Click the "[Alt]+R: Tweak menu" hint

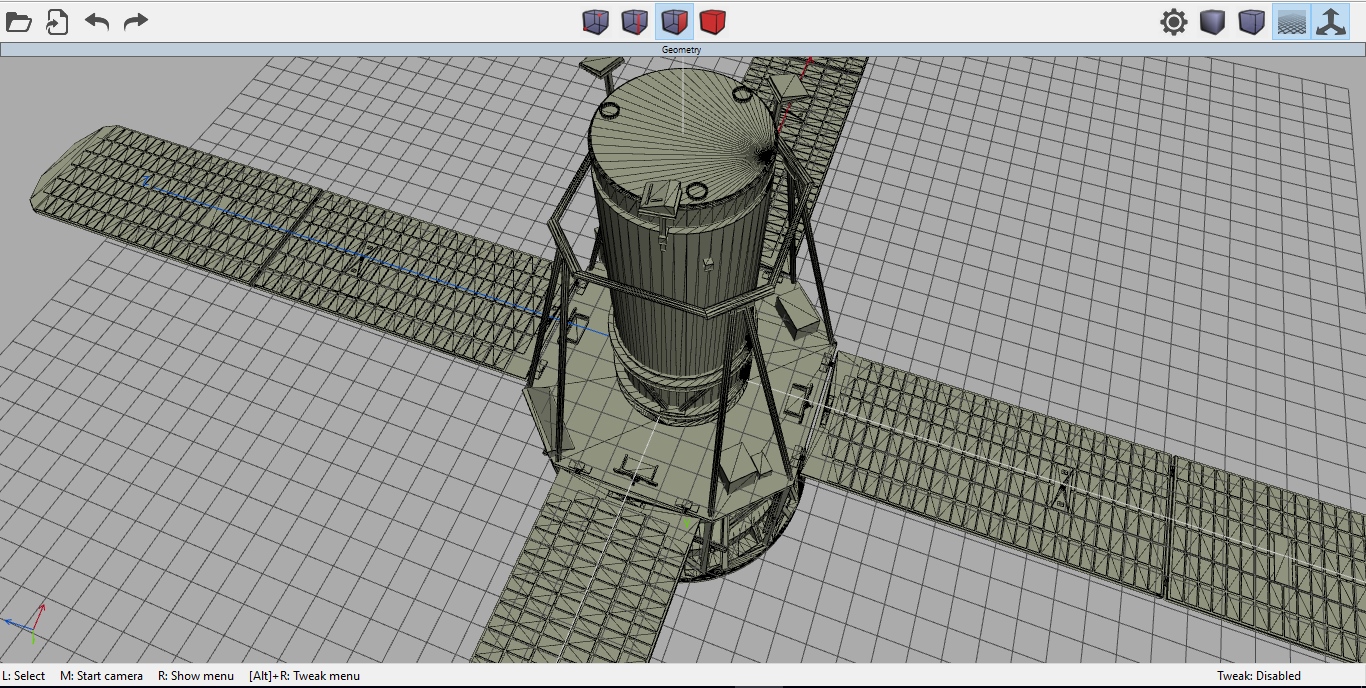click(x=304, y=676)
